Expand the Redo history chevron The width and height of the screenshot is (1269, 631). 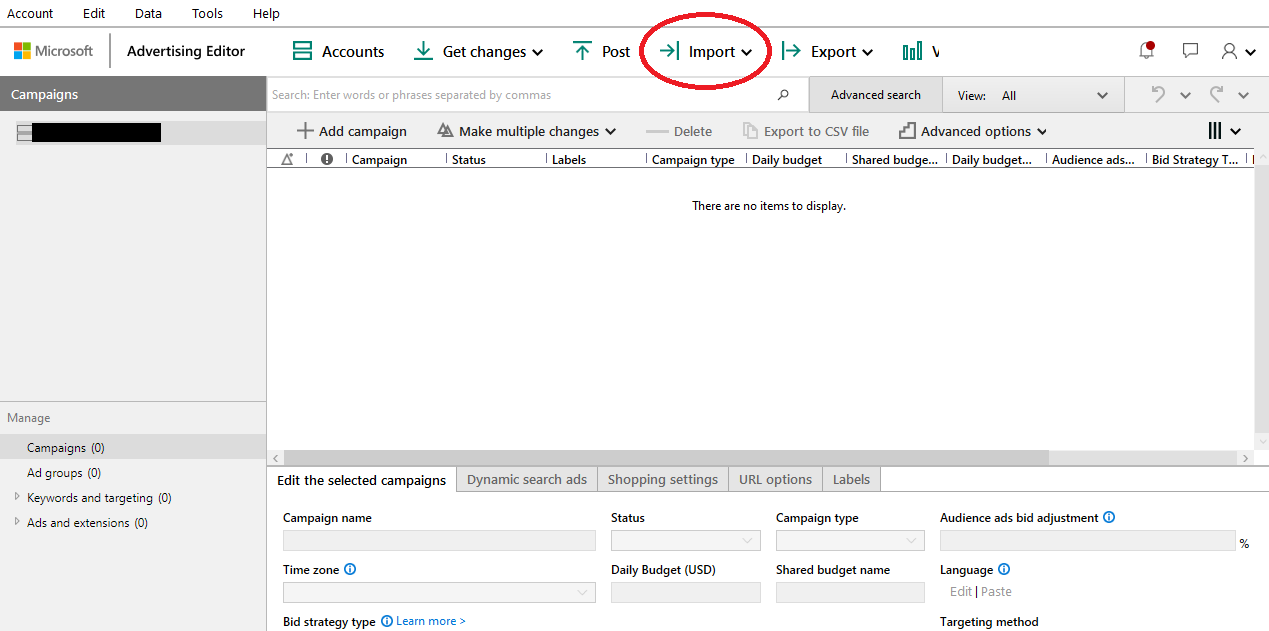(1244, 95)
